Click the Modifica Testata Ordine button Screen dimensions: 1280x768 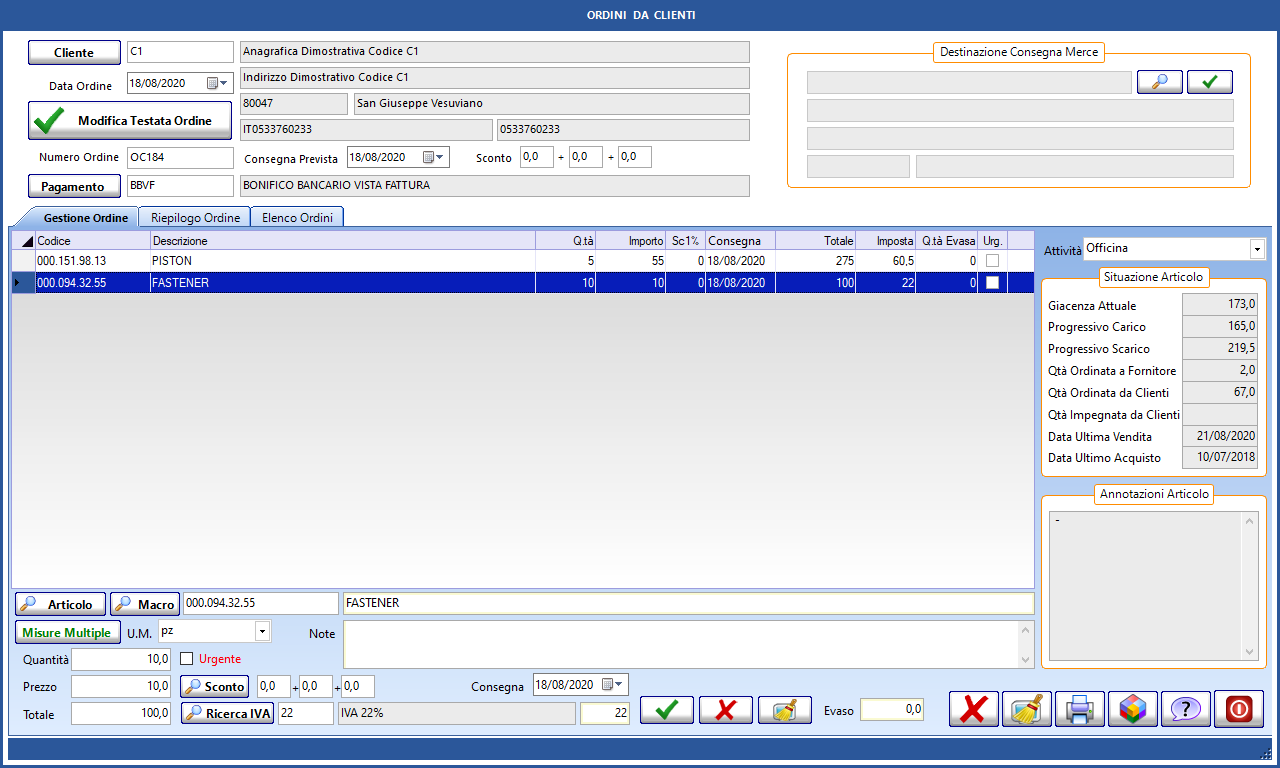tap(129, 121)
